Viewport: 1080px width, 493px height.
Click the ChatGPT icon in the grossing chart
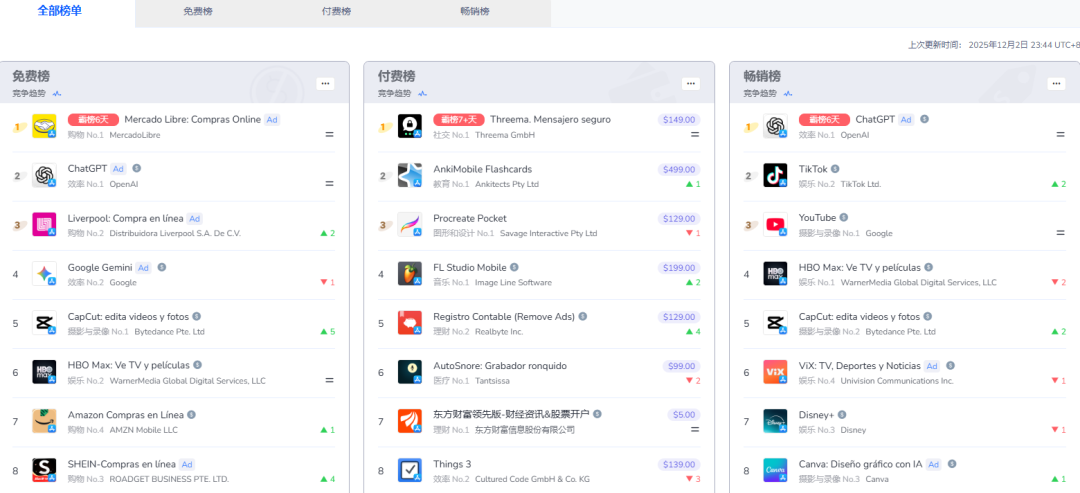click(x=776, y=126)
